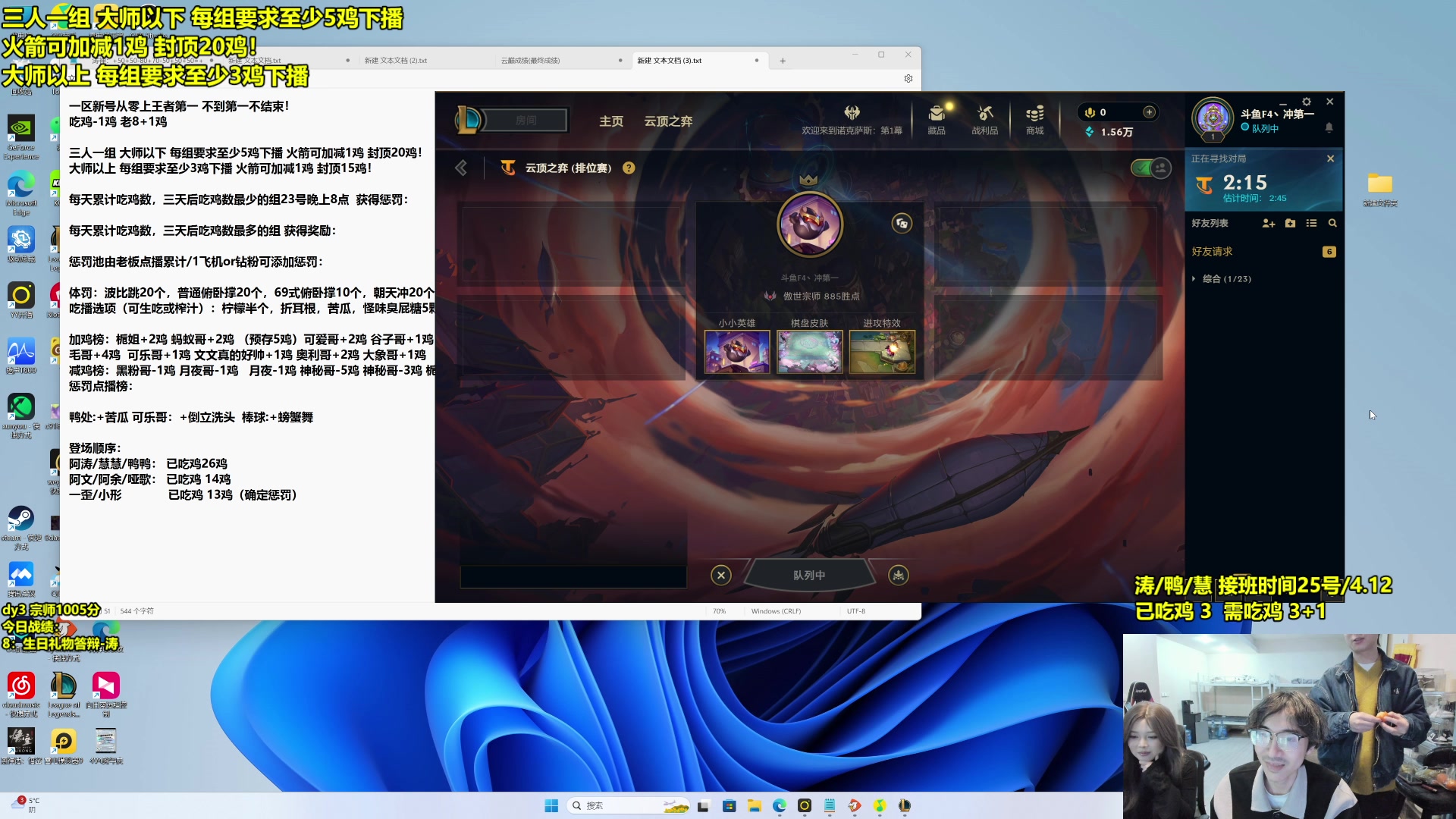
Task: Select Notepad tab 新建 文本文档 (2).txt
Action: 395,61
